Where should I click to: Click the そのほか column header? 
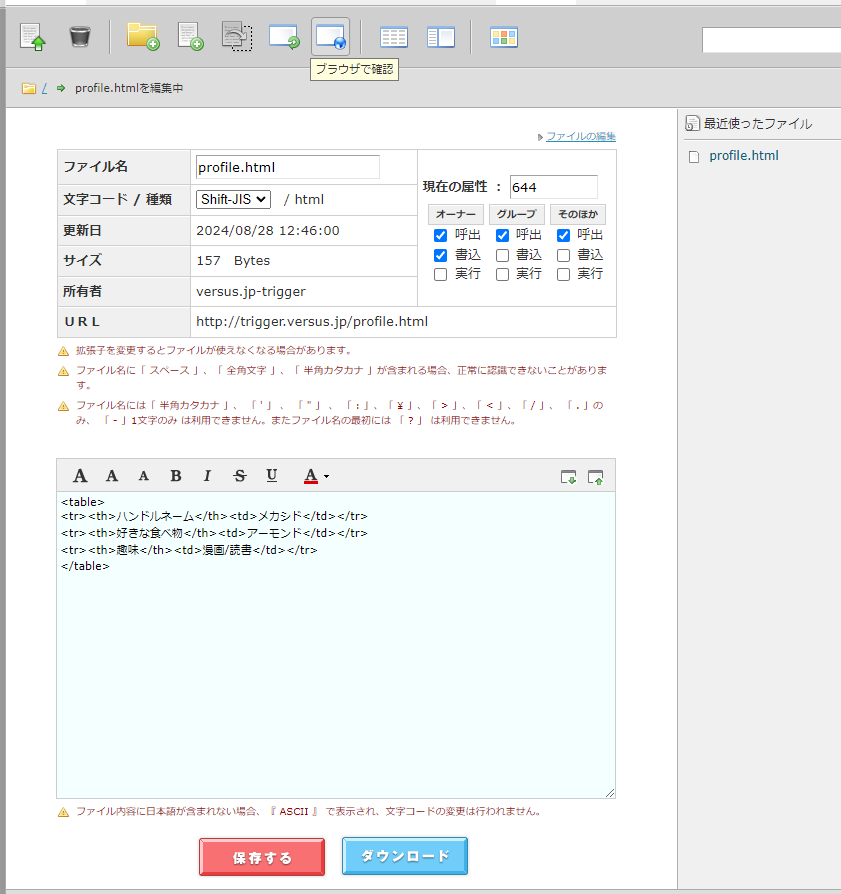(x=578, y=214)
